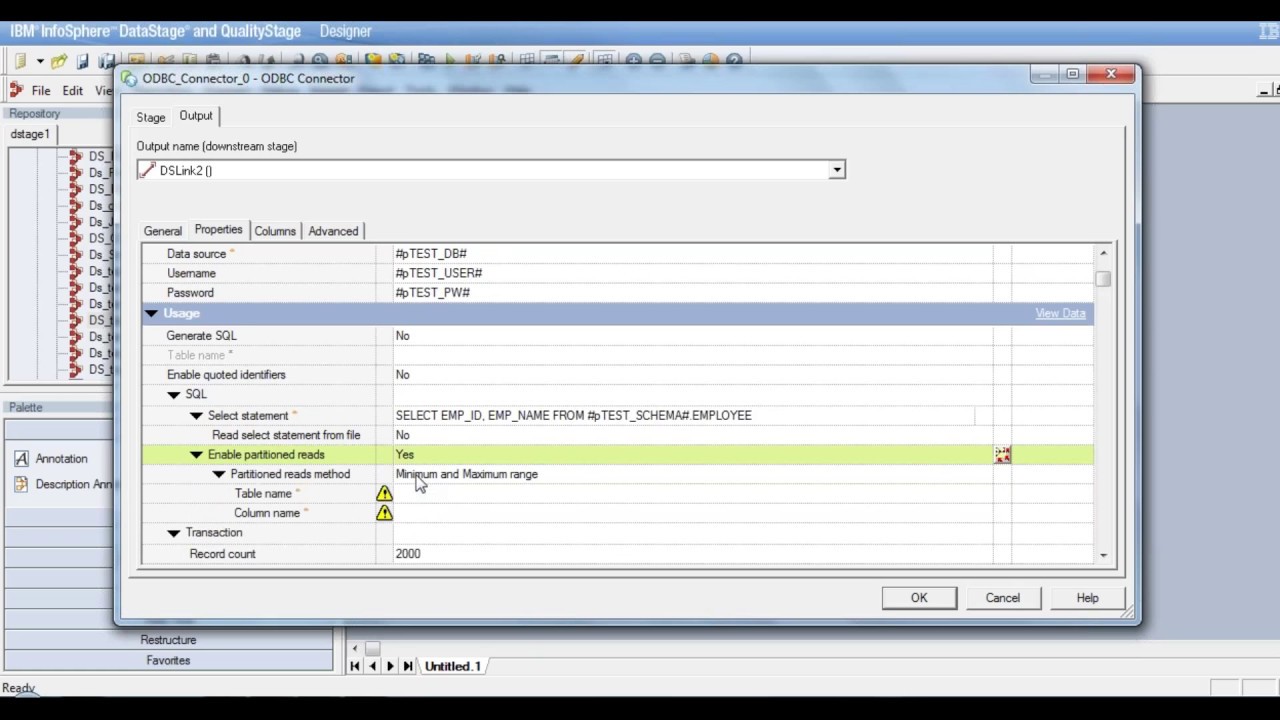Click the empty Column name value field
Viewport: 1280px width, 720px height.
click(694, 513)
